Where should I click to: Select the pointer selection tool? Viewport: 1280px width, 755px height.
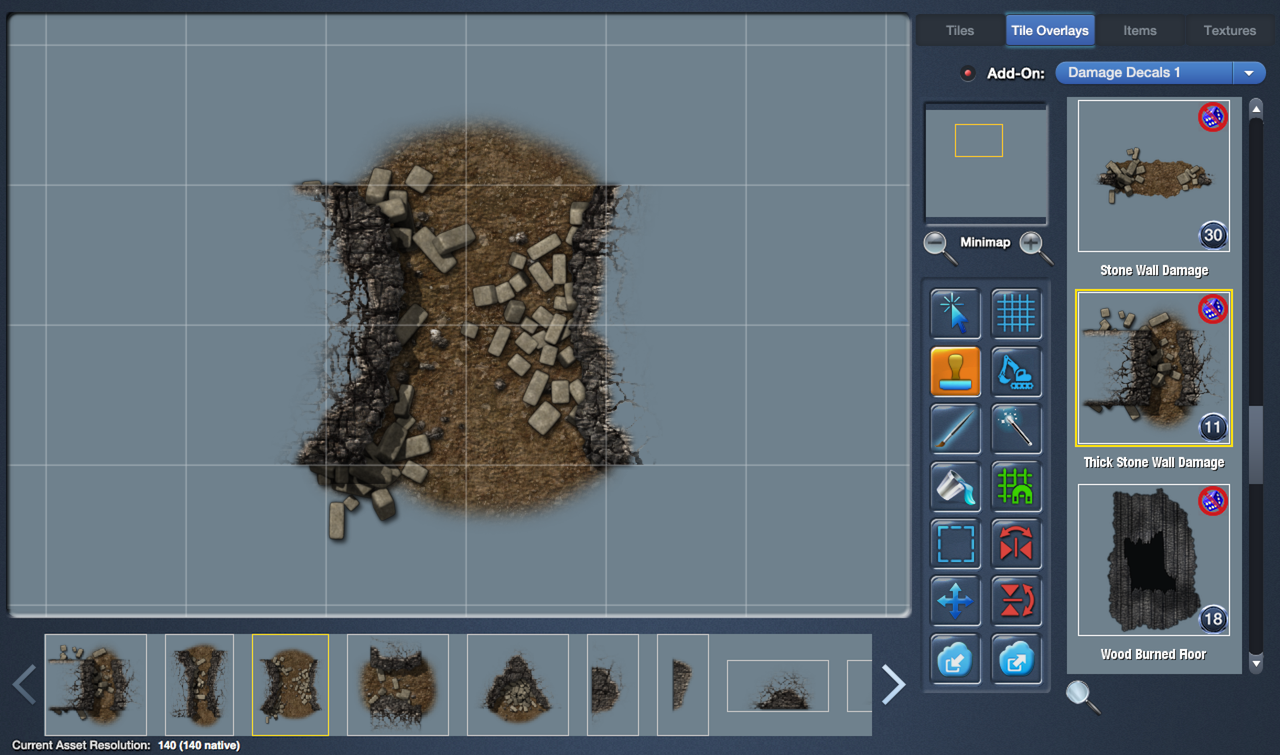955,314
